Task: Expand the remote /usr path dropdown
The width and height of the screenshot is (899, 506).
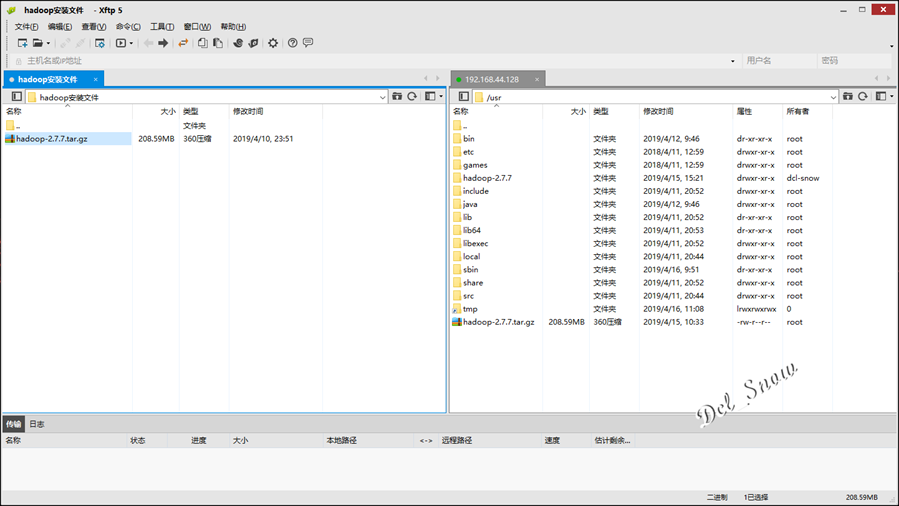Action: (833, 97)
